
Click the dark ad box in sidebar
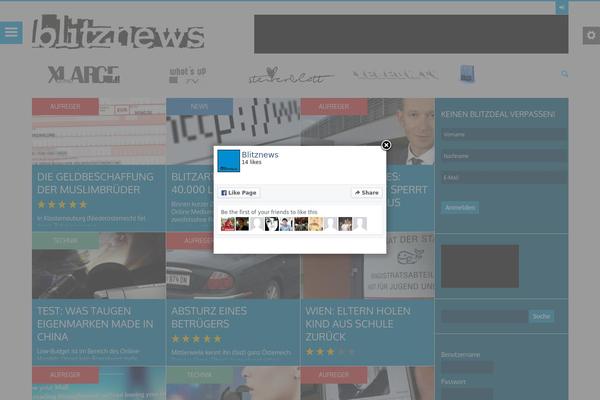pos(480,266)
